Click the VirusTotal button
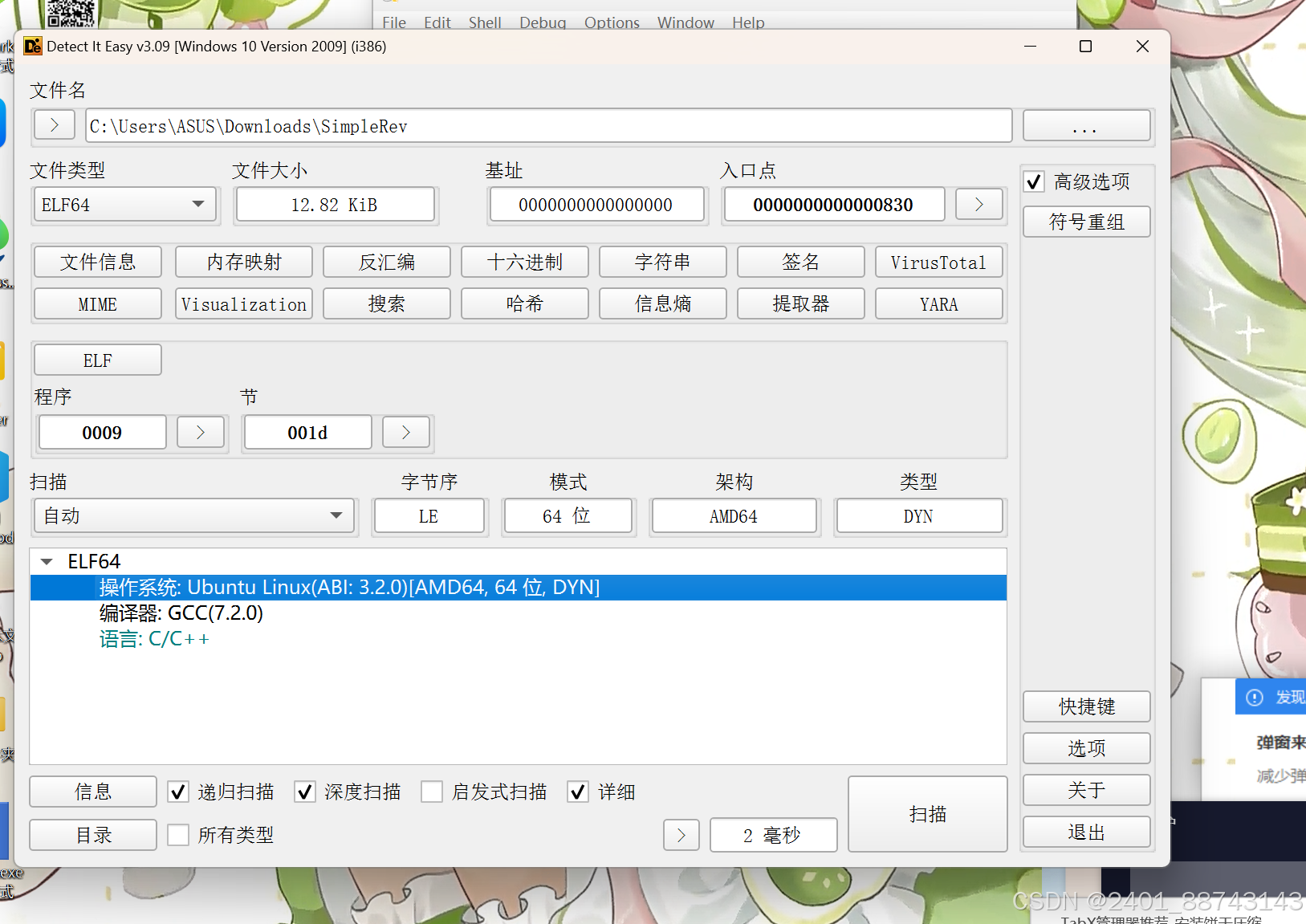 coord(939,262)
